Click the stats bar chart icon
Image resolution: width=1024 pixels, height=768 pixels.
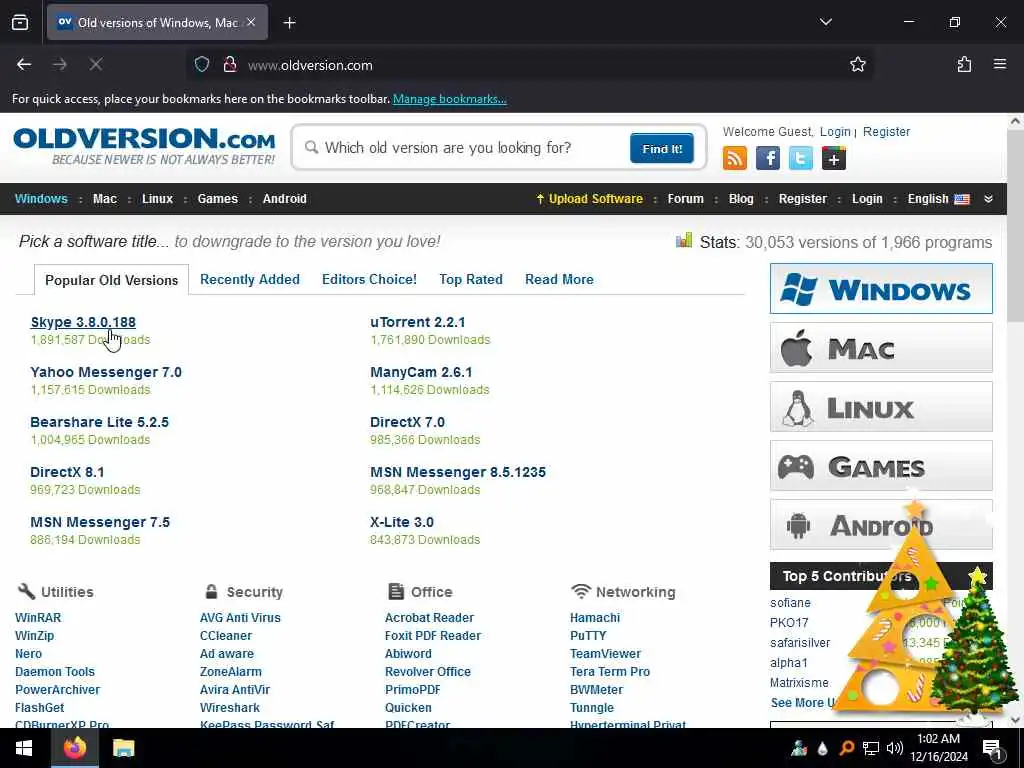684,240
